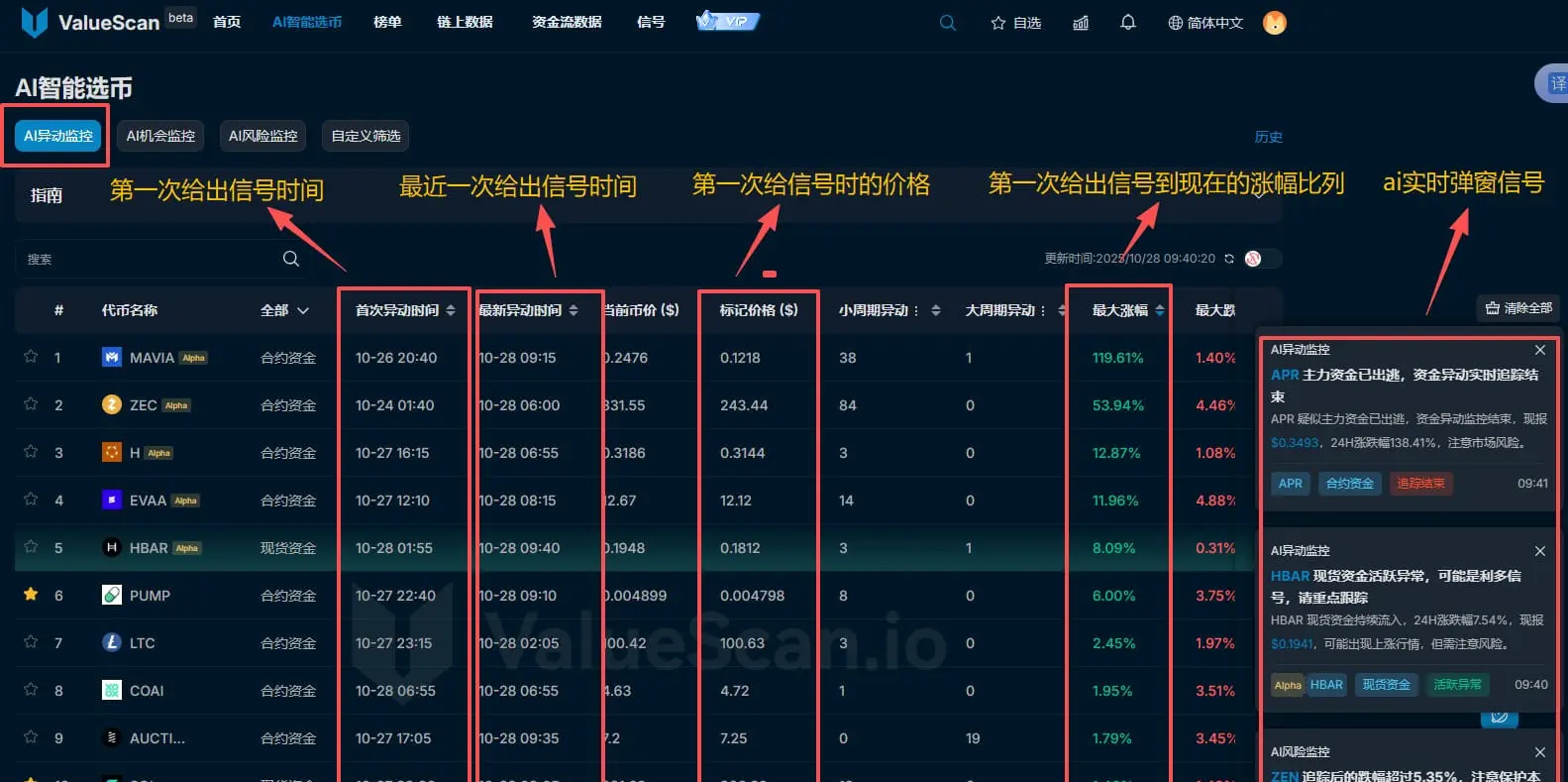Open the VIP badge in navigation
1568x782 pixels.
(728, 21)
